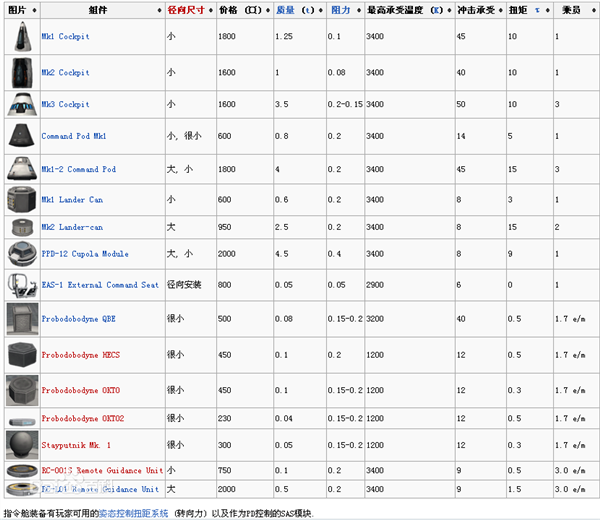Screen dimensions: 600x520
Task: Open the Mk1-2 Command Pod link
Action: (78, 169)
